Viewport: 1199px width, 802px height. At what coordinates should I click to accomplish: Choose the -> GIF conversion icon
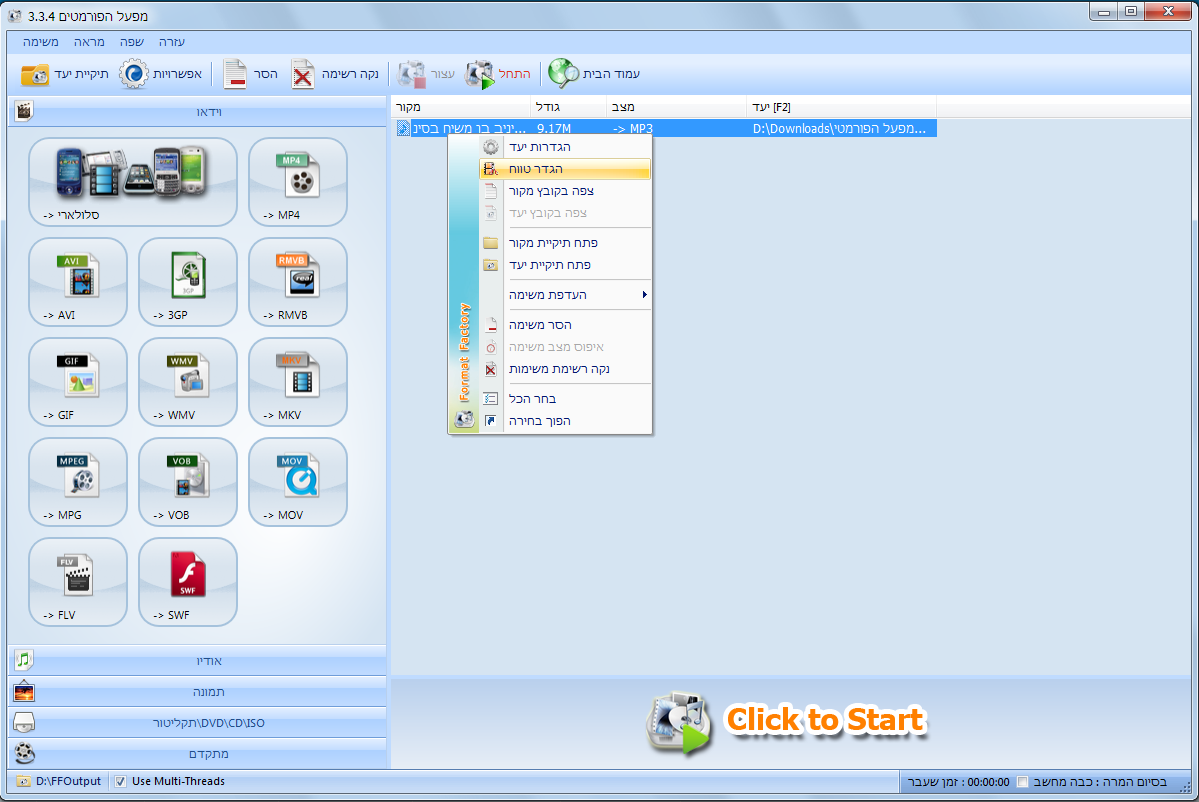(x=78, y=382)
